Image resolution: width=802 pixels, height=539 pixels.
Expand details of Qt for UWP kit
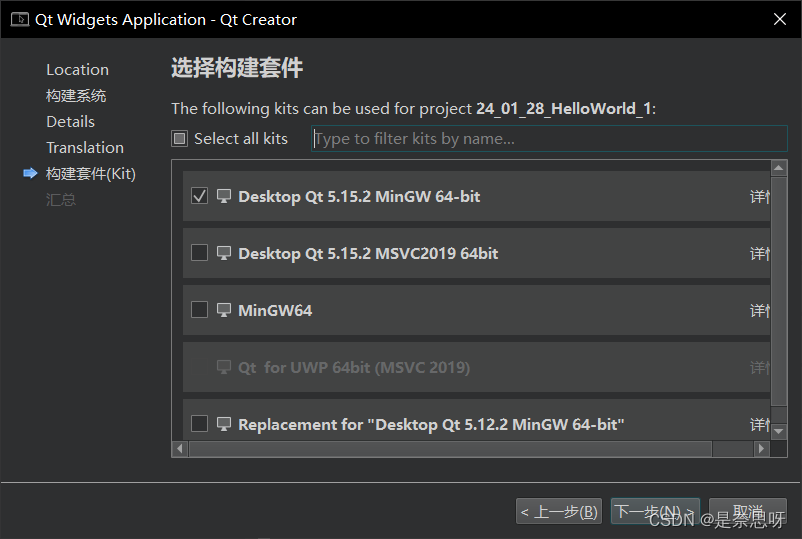tap(760, 367)
